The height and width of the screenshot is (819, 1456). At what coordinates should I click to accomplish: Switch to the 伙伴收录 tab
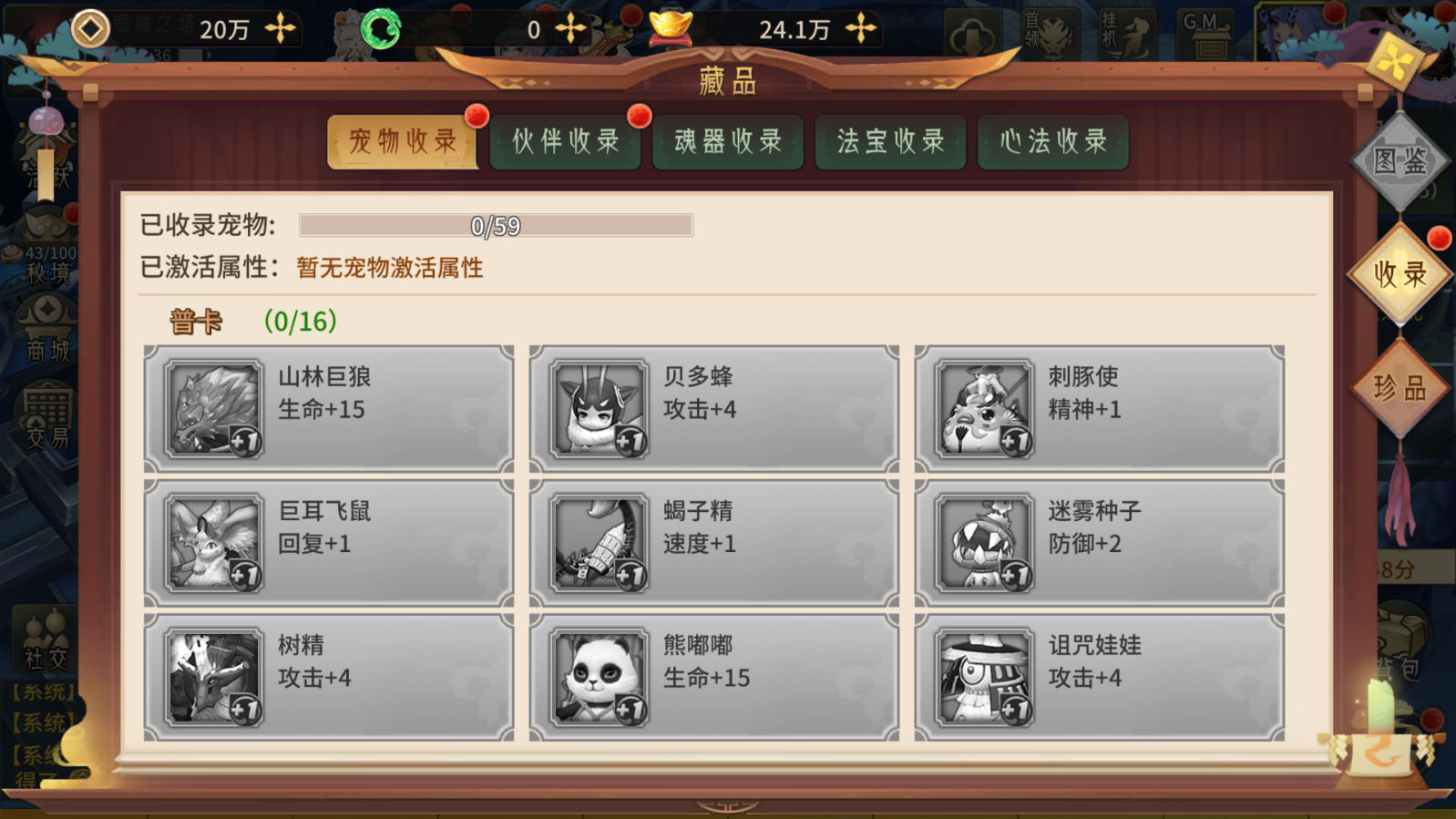pyautogui.click(x=565, y=141)
